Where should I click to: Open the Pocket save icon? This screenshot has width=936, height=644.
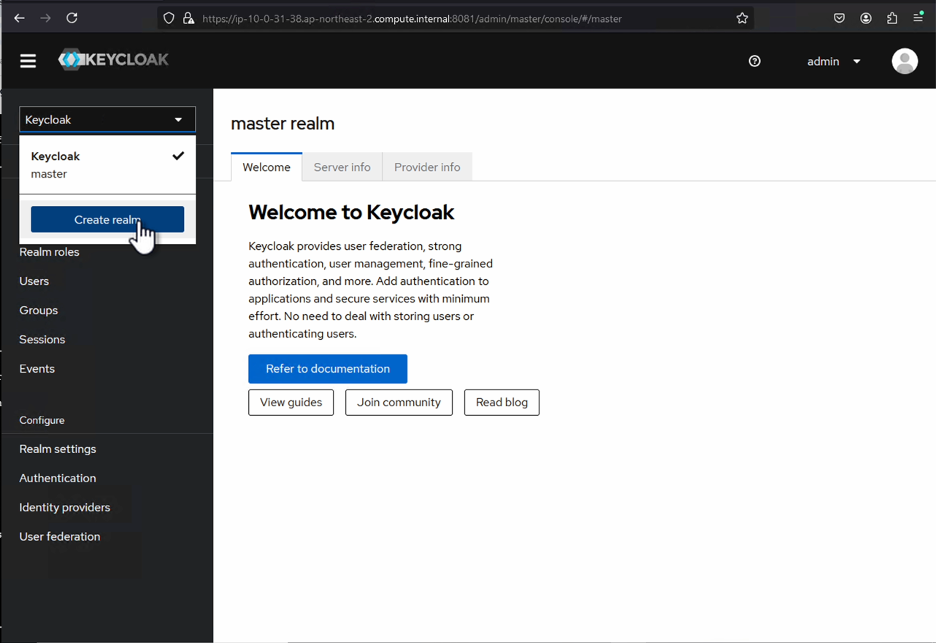tap(839, 18)
